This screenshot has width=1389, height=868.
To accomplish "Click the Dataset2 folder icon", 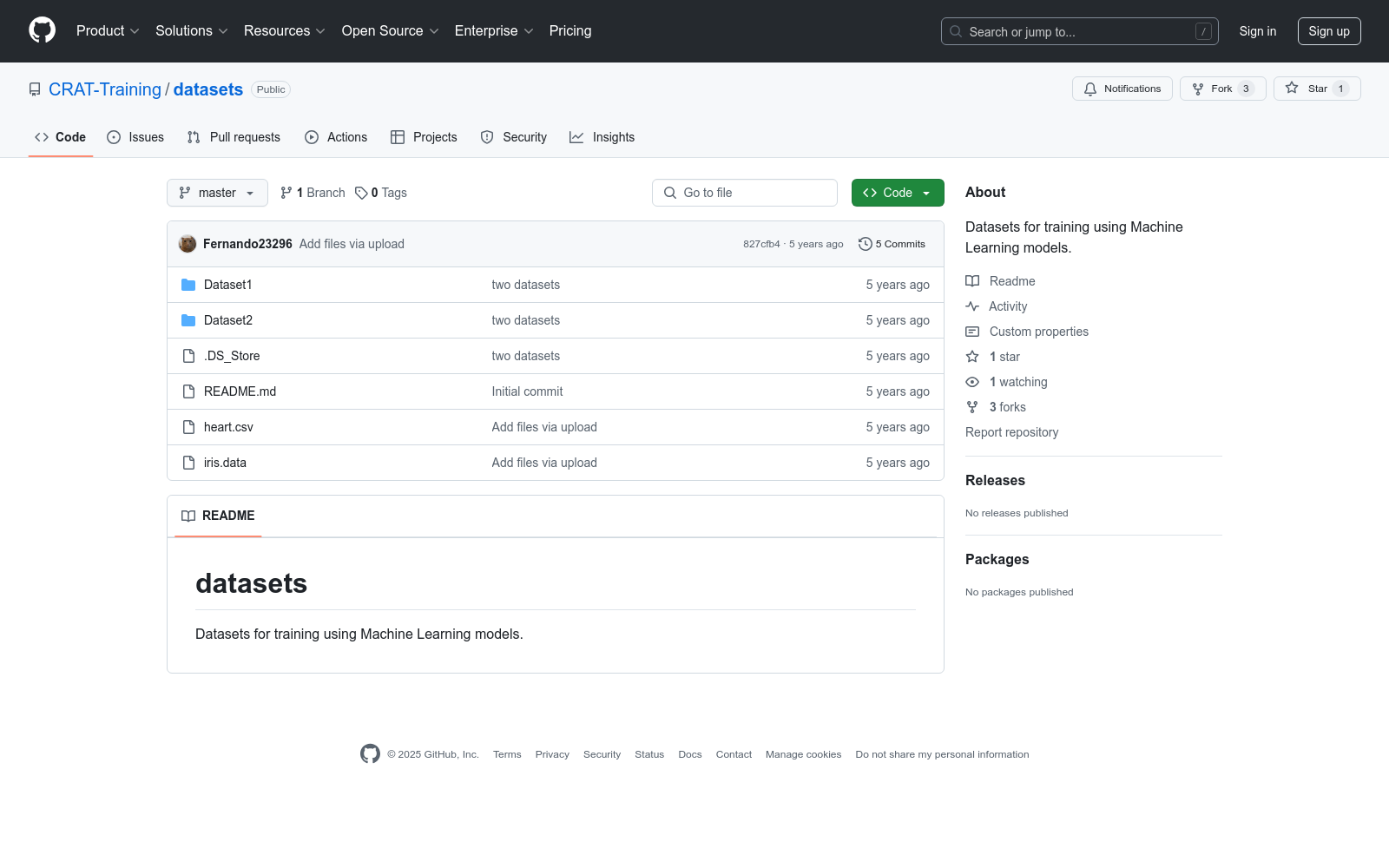I will coord(188,320).
